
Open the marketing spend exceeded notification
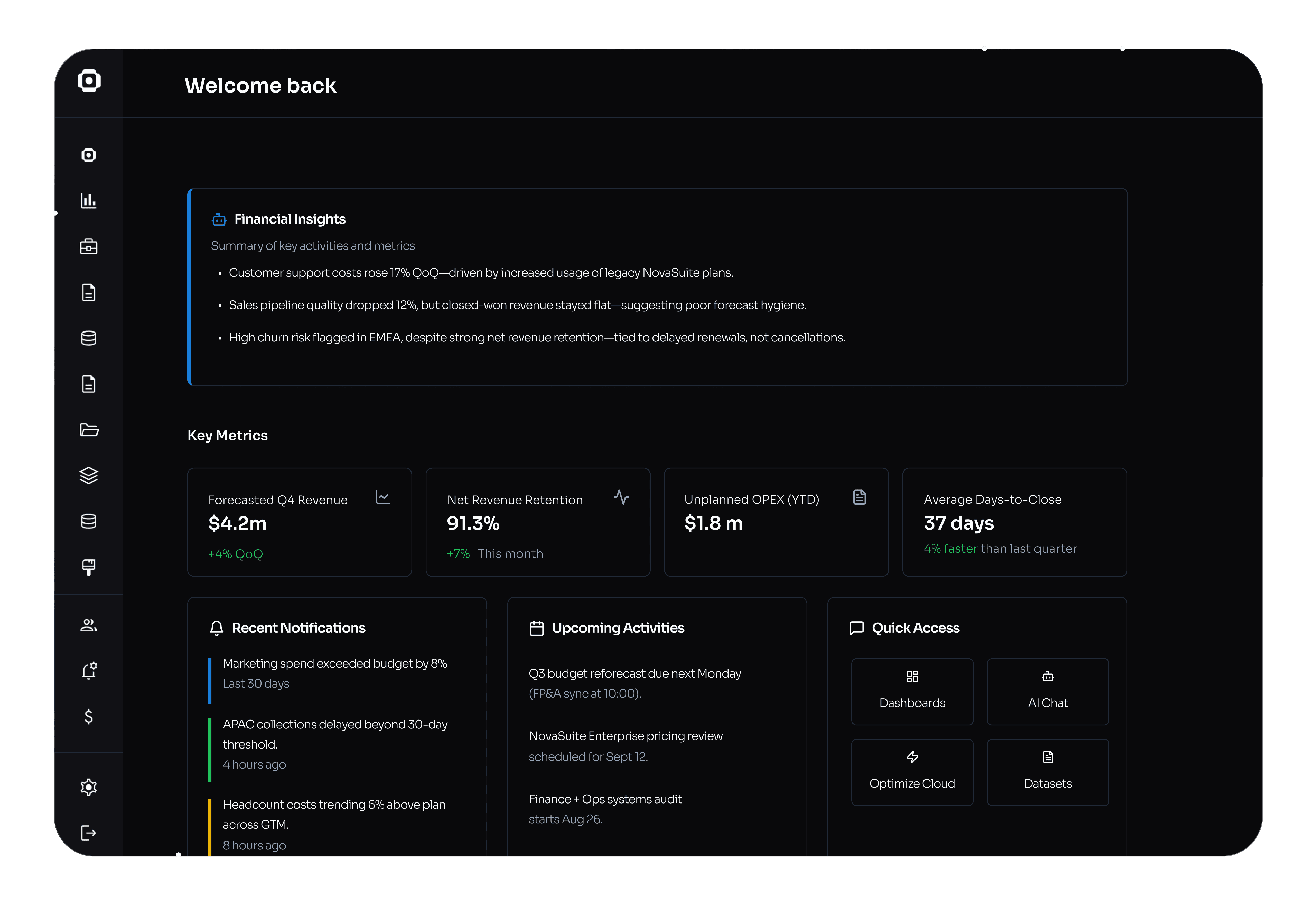[334, 664]
